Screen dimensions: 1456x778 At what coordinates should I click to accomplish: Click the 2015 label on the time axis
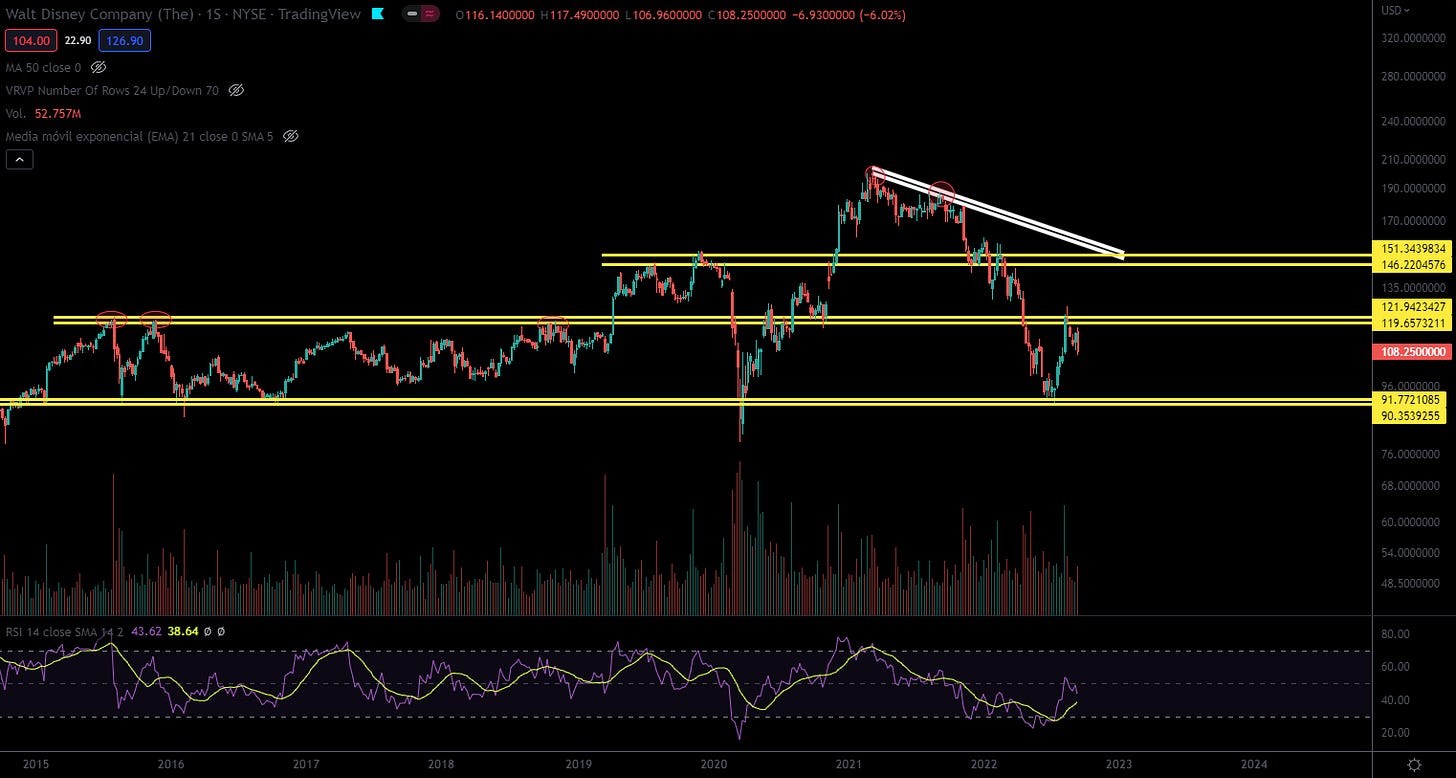pyautogui.click(x=36, y=764)
